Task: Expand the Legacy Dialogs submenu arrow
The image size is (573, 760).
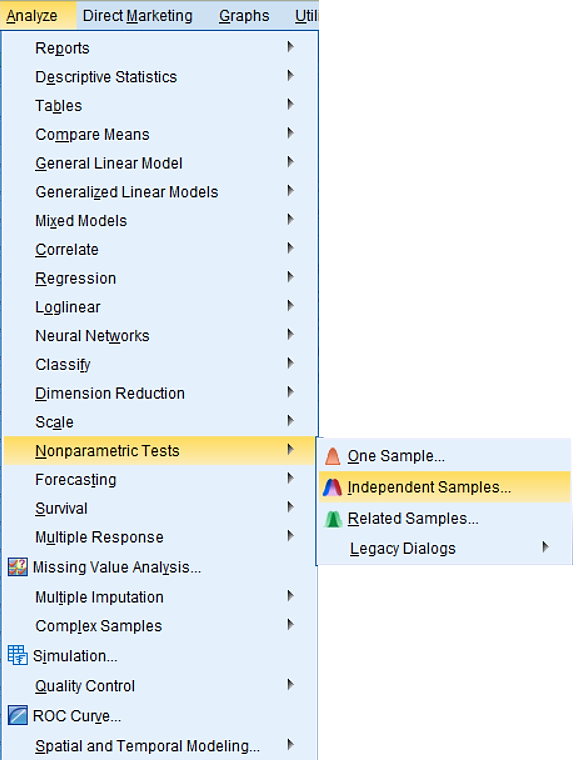Action: tap(546, 547)
